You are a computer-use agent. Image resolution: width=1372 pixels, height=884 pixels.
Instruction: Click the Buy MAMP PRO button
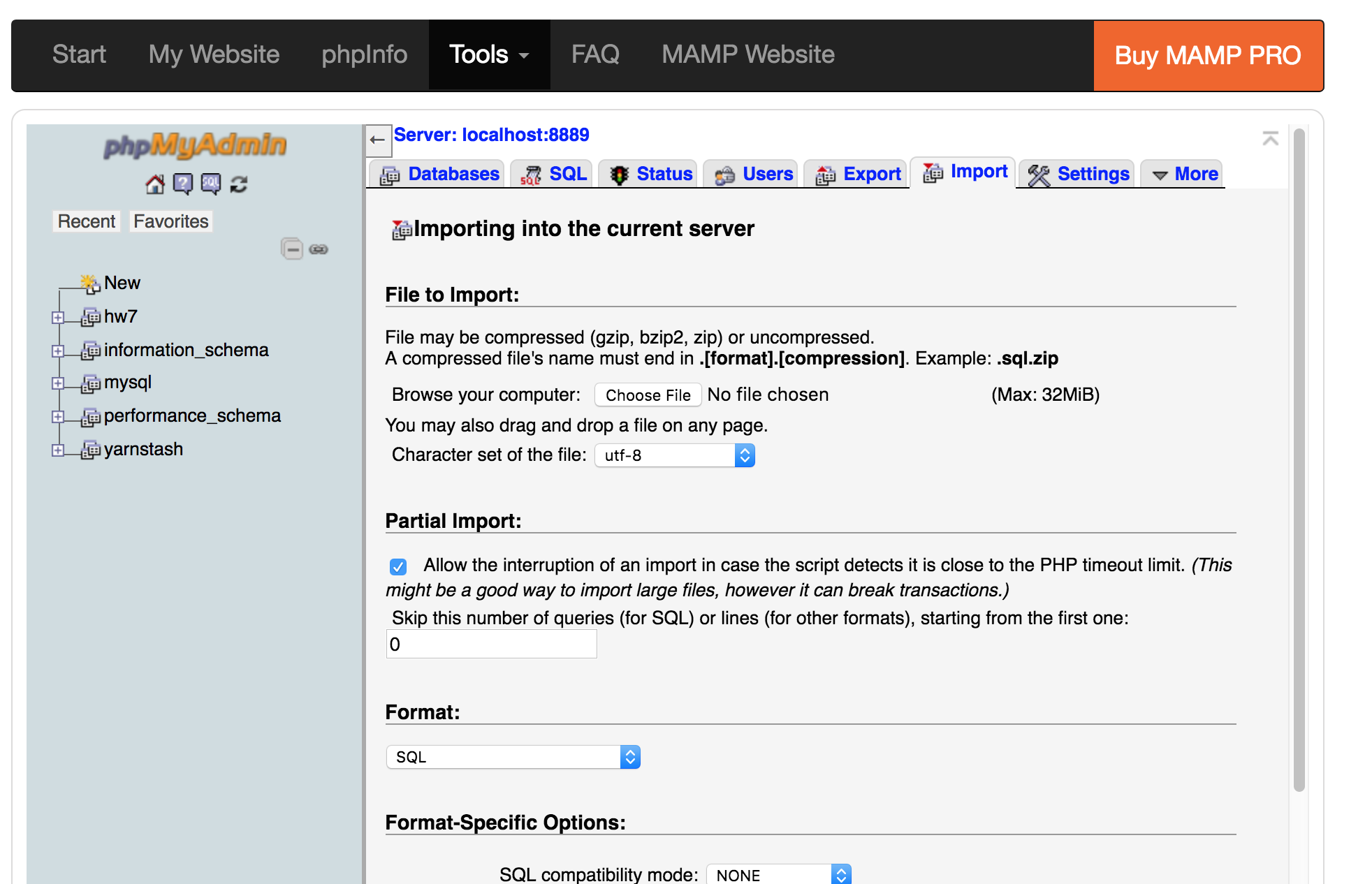(x=1208, y=56)
